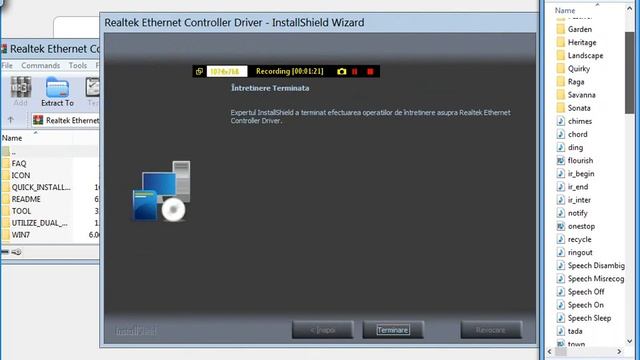This screenshot has height=360, width=640.
Task: Click the Realtek Ethernet archive path field
Action: point(66,120)
